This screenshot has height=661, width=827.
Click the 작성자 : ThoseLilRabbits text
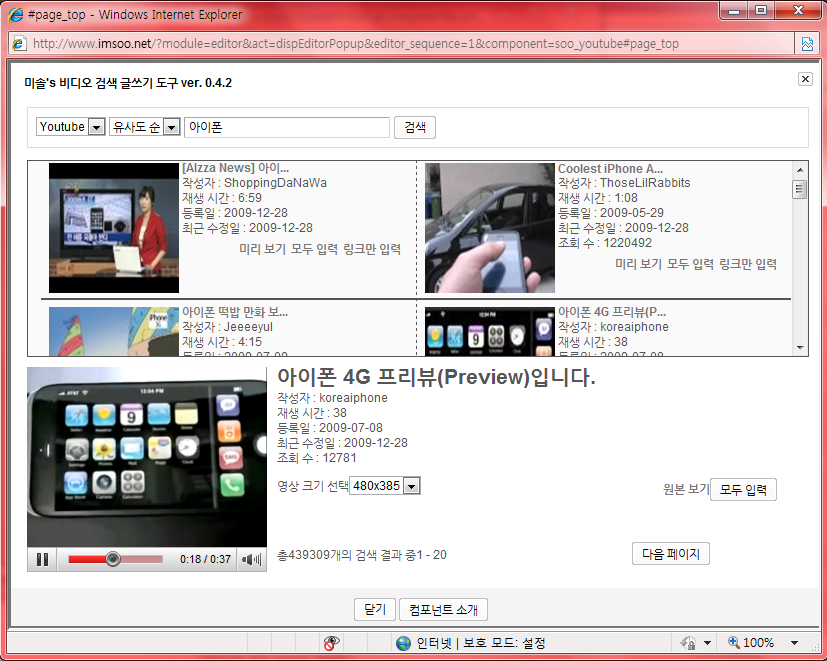pos(624,183)
